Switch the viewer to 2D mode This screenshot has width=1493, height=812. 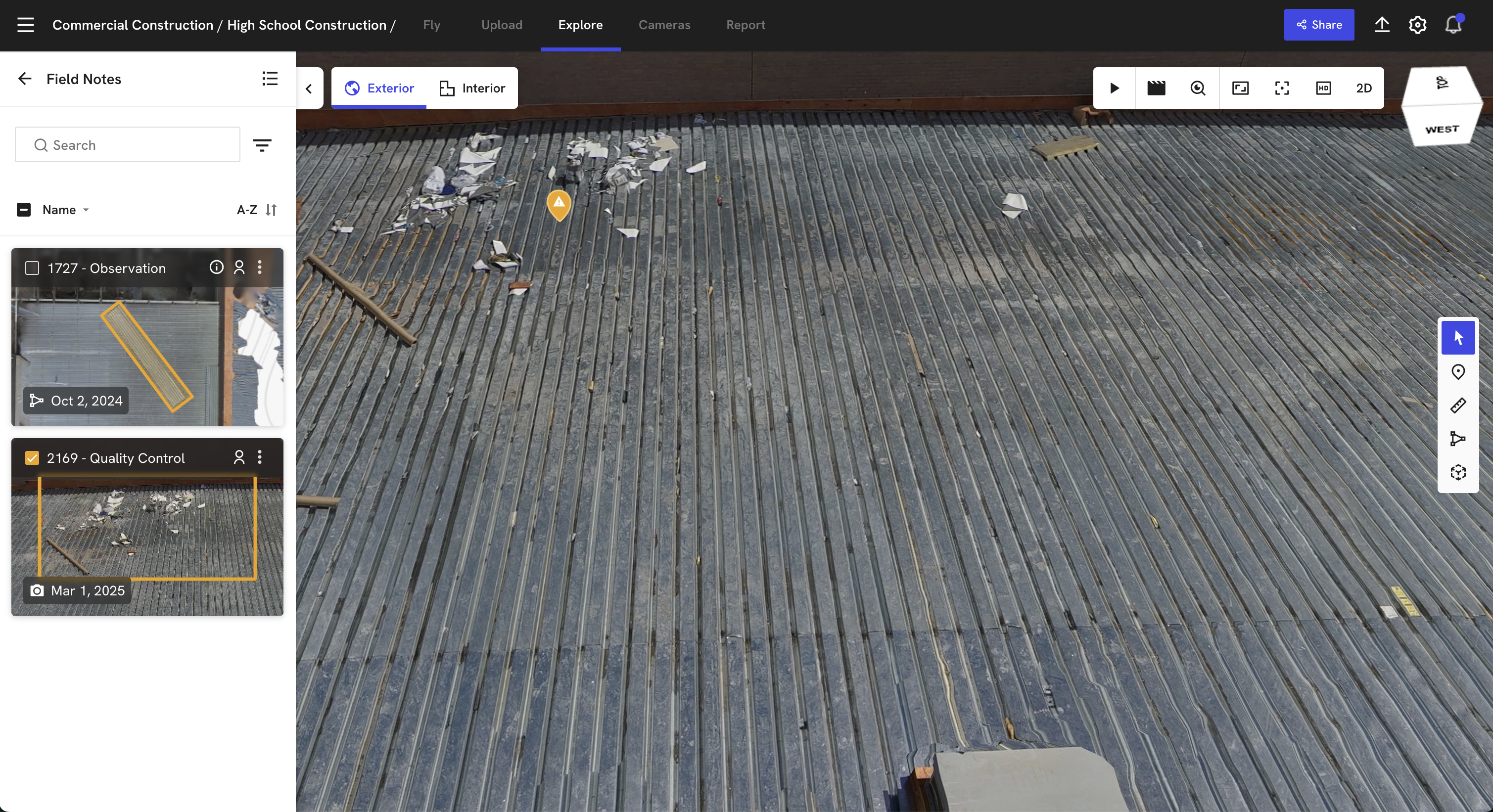[1364, 88]
